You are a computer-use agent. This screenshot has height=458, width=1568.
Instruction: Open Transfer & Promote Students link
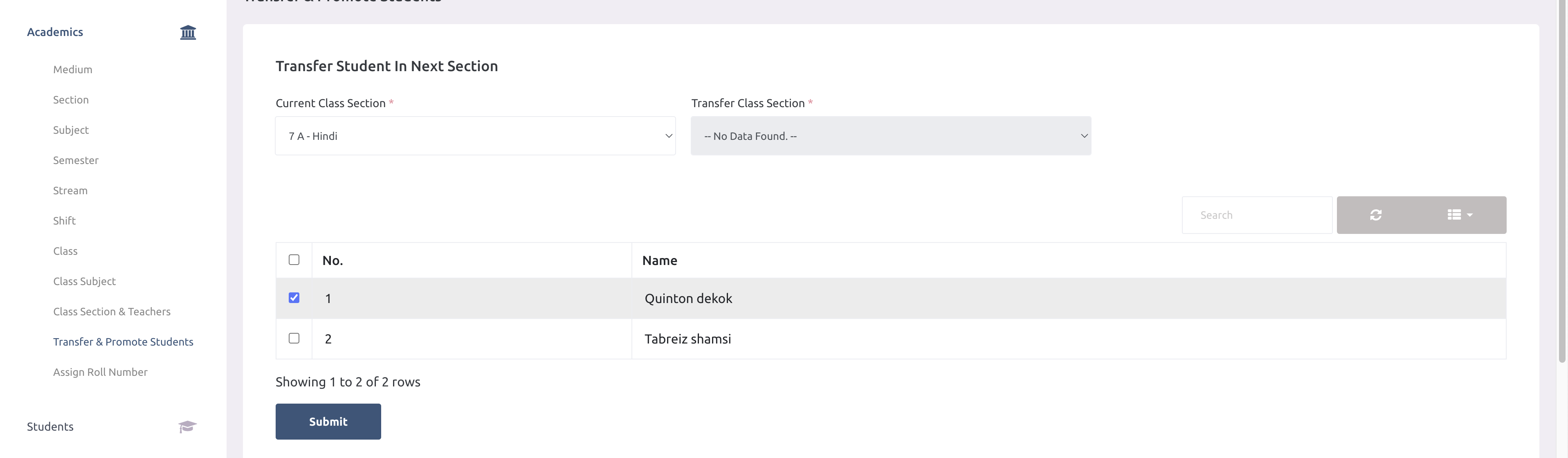(x=123, y=342)
